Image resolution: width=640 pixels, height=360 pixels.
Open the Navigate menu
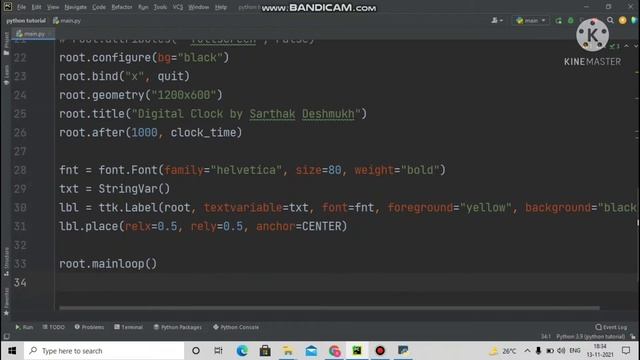pyautogui.click(x=76, y=7)
